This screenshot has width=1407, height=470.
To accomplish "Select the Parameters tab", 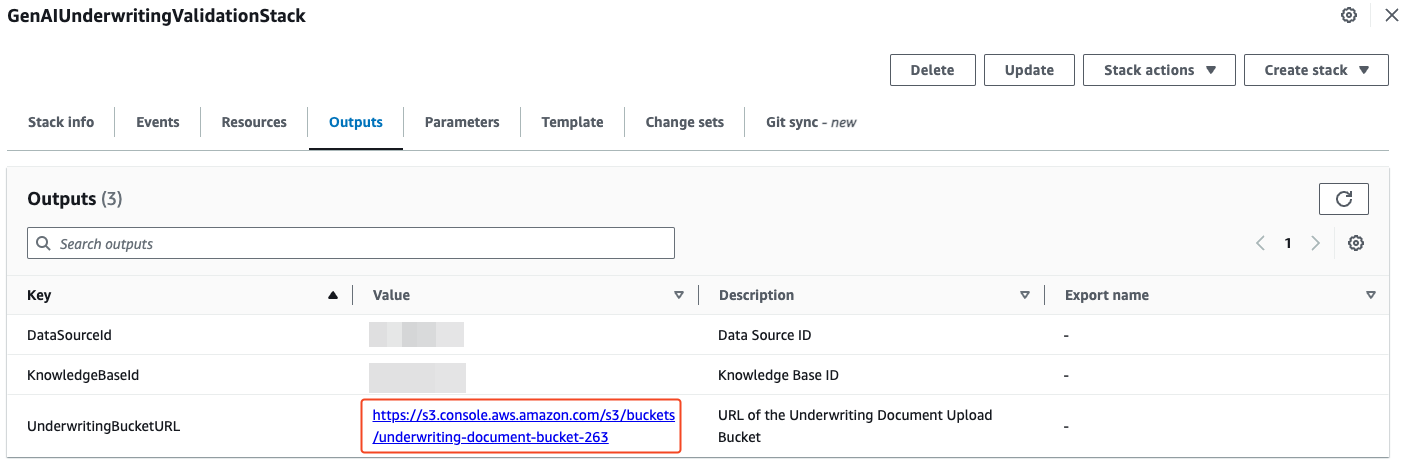I will point(462,122).
